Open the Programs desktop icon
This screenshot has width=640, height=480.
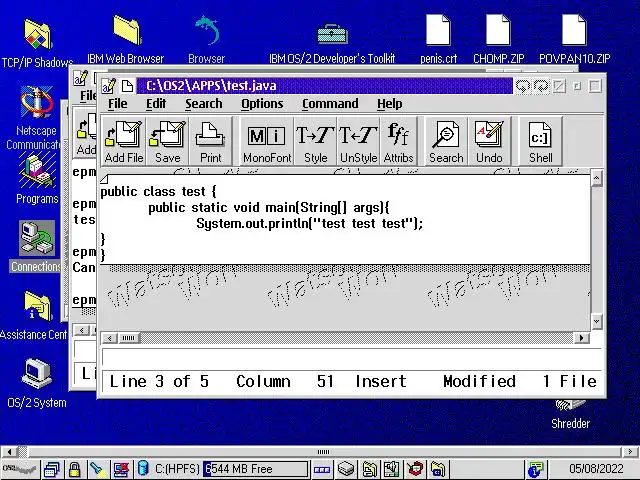(x=37, y=170)
